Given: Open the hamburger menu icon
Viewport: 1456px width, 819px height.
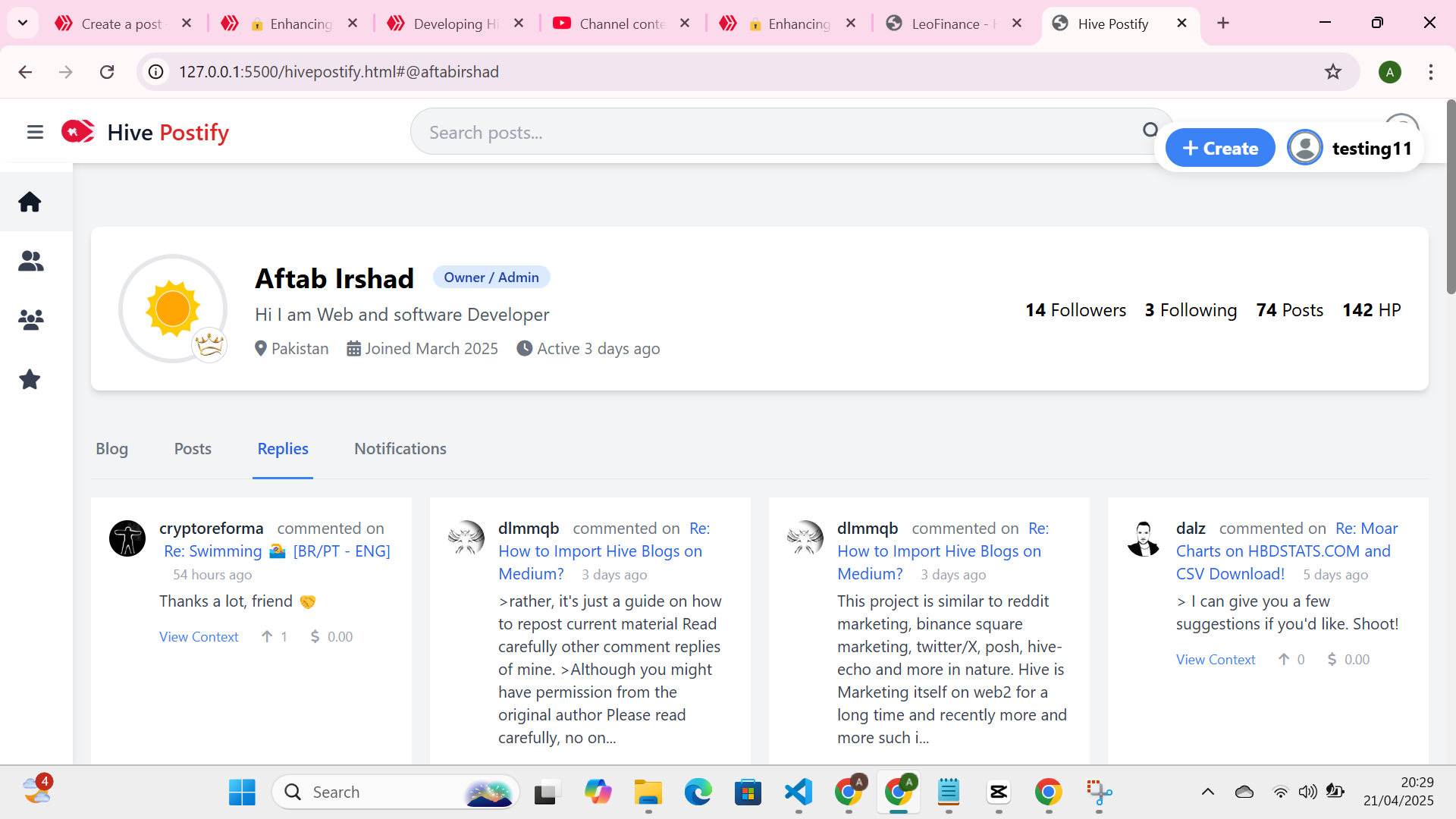Looking at the screenshot, I should click(35, 133).
